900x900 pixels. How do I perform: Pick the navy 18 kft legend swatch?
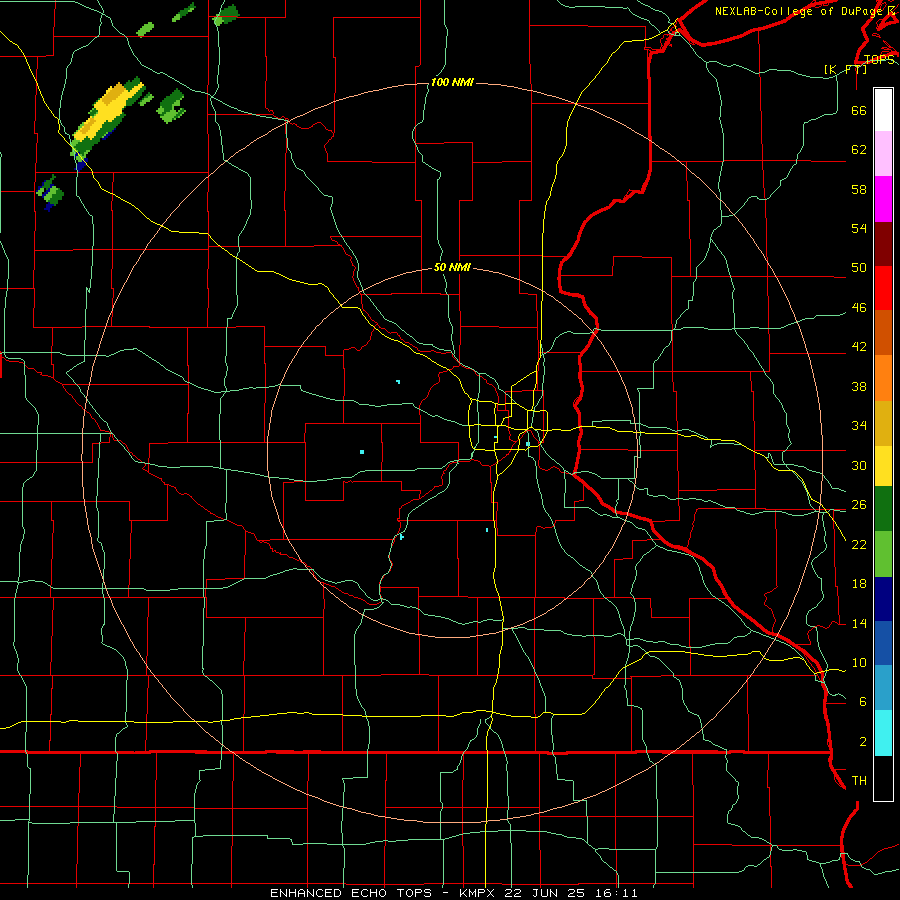(883, 599)
